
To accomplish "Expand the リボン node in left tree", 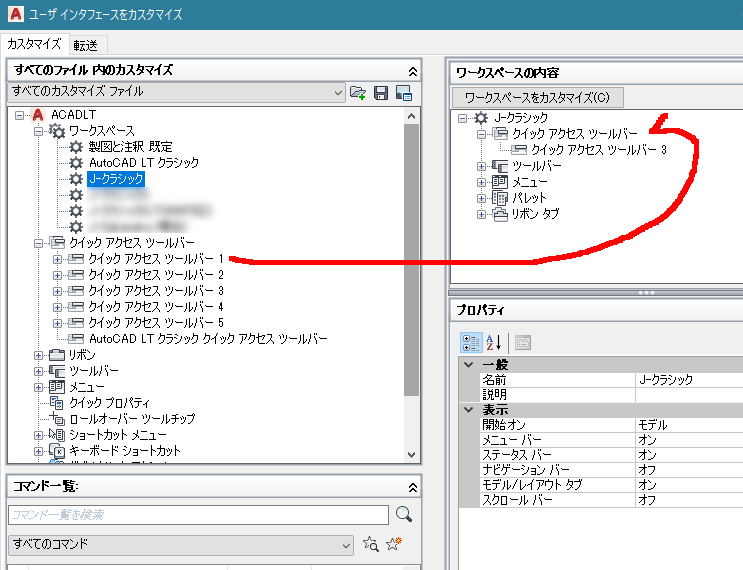I will point(38,355).
